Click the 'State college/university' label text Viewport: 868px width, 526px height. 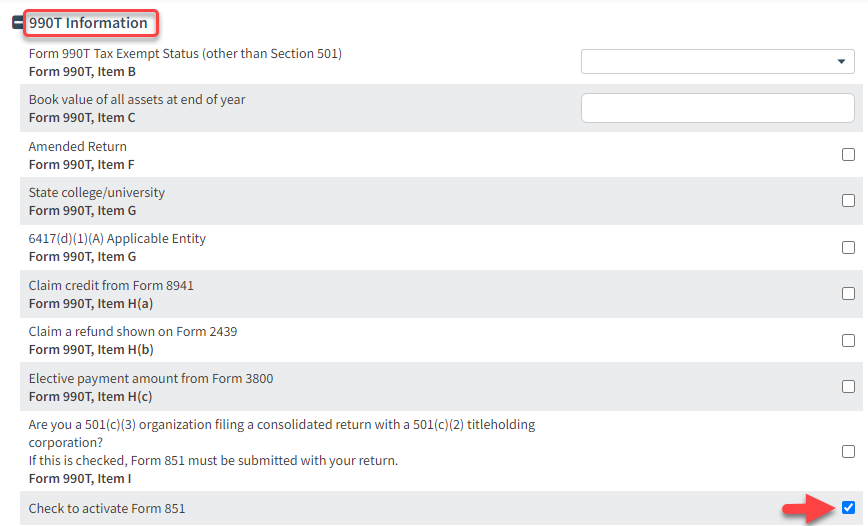click(x=97, y=193)
